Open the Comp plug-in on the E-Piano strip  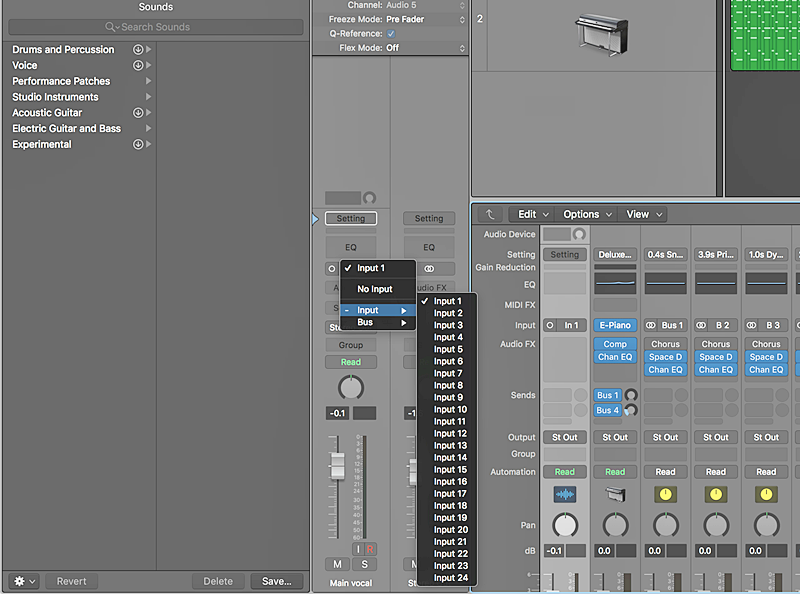click(615, 344)
